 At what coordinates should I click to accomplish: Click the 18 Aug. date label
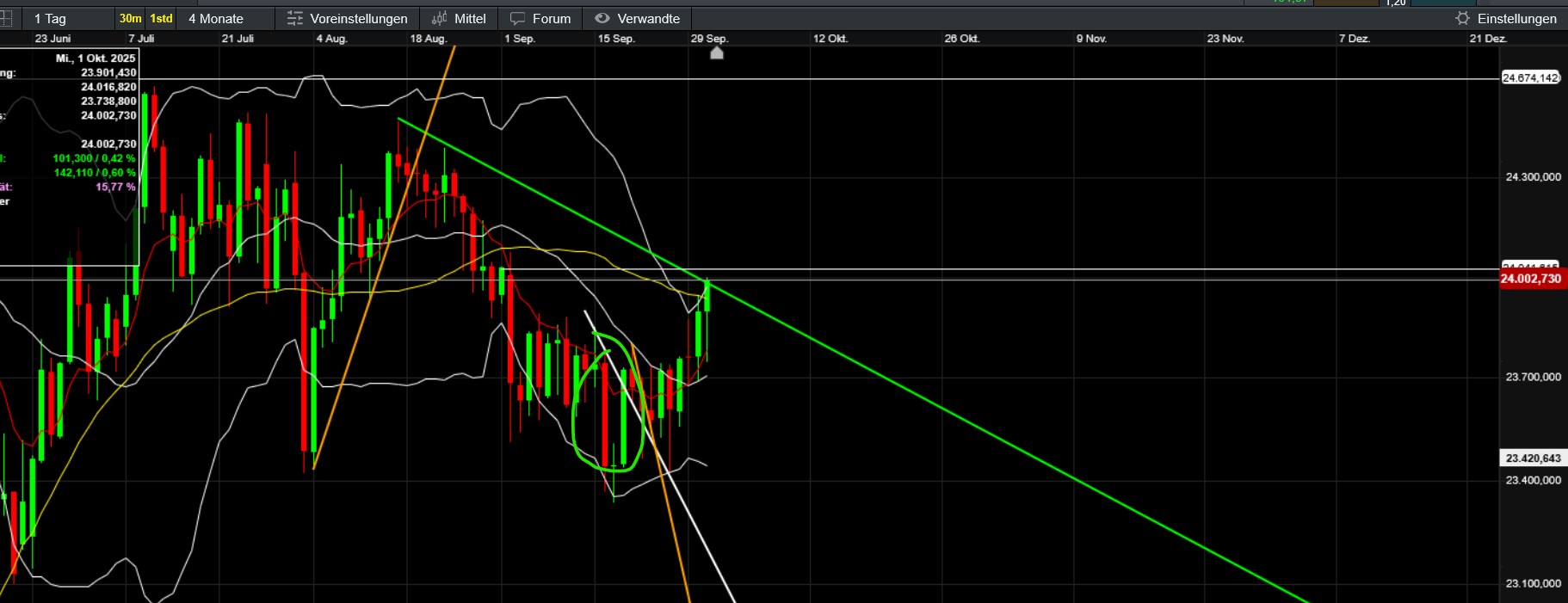428,39
